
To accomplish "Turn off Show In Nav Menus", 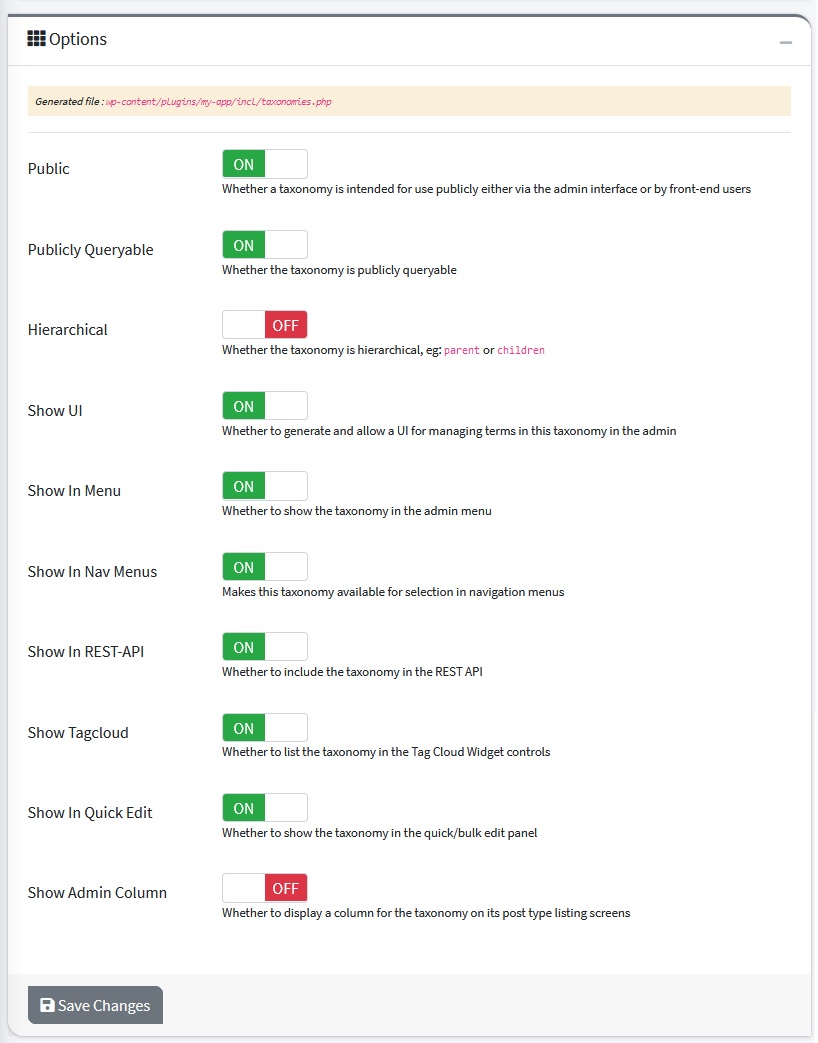I will pyautogui.click(x=265, y=567).
